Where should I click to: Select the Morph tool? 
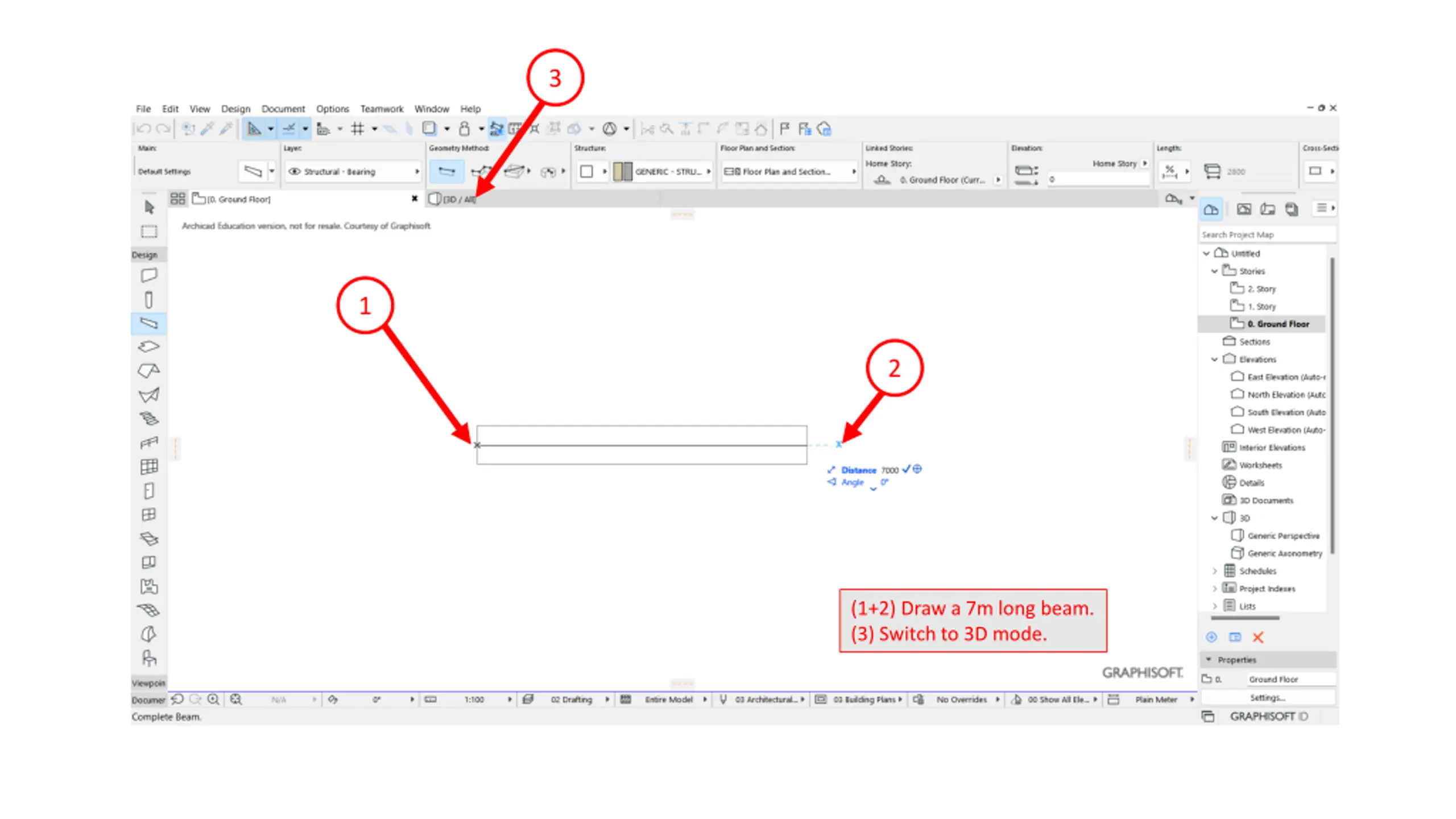(x=149, y=634)
